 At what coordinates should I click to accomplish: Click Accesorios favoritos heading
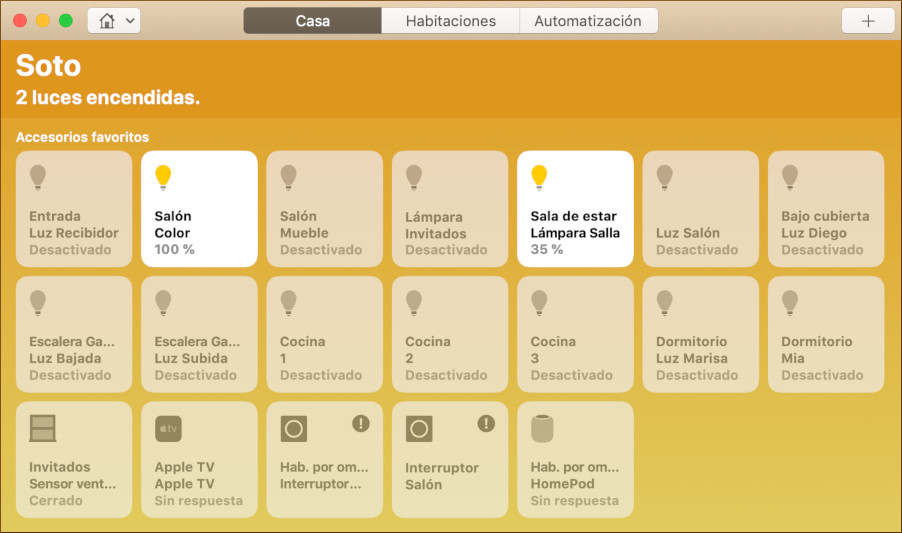[x=82, y=137]
